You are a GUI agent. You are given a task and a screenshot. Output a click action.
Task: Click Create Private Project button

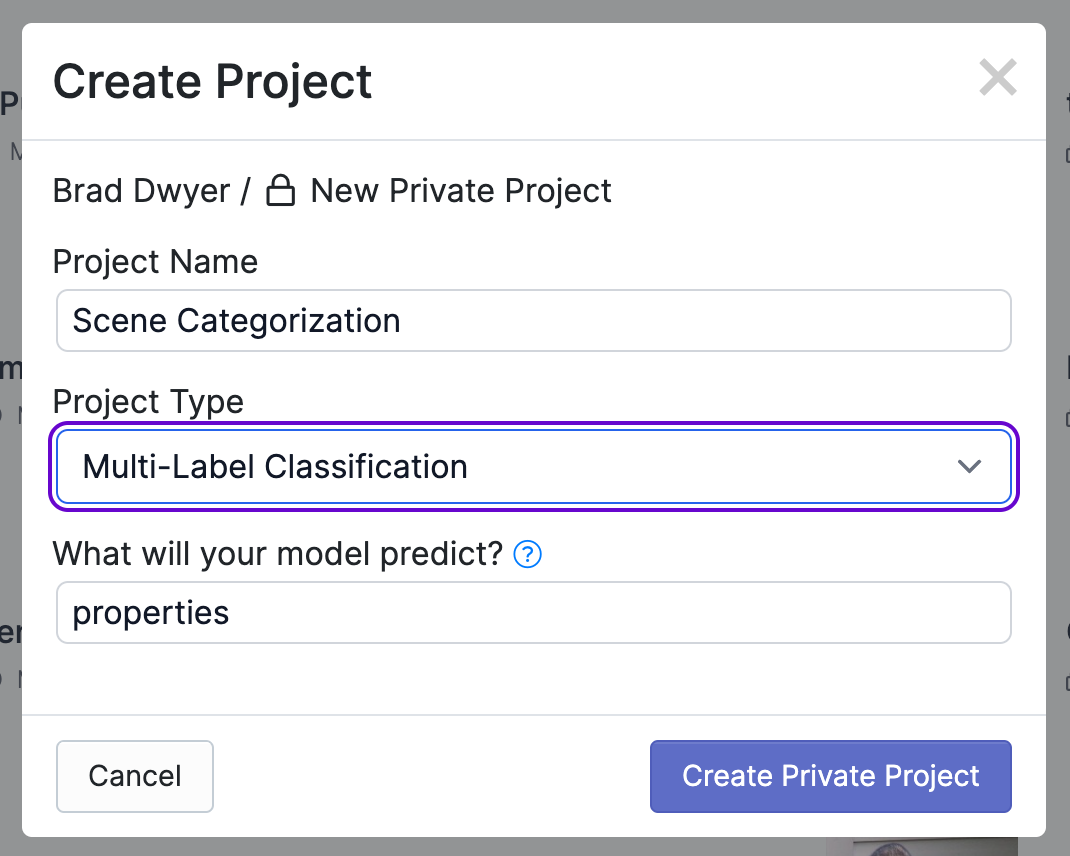click(830, 776)
